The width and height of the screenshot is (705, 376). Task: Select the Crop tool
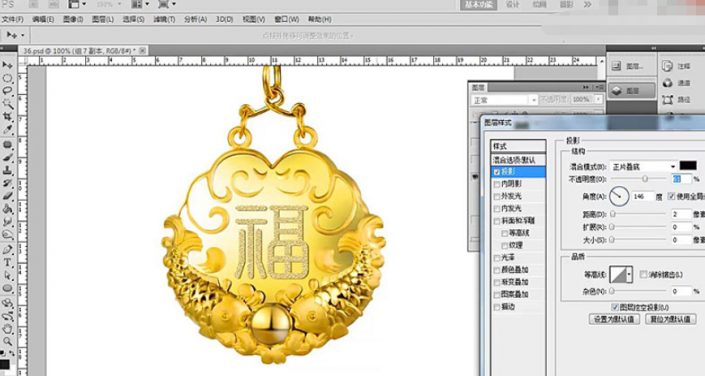(x=8, y=117)
